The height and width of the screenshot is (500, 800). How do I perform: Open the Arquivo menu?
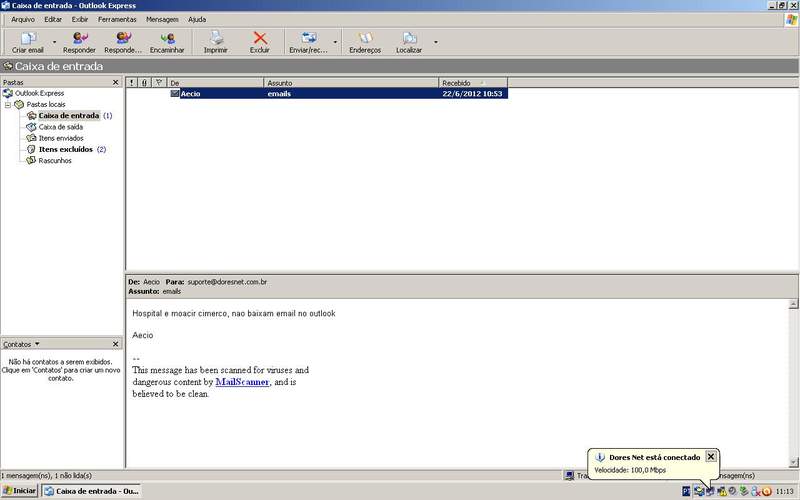[23, 19]
